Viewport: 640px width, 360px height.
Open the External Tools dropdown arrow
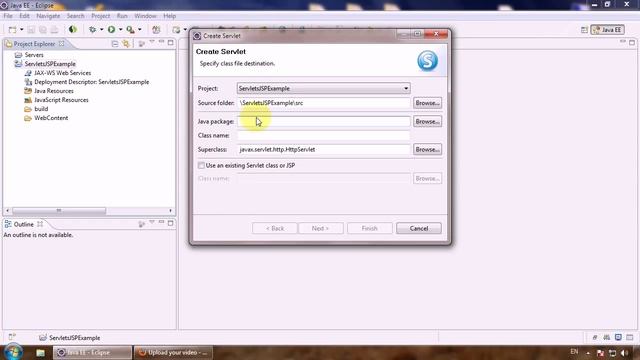[x=140, y=29]
